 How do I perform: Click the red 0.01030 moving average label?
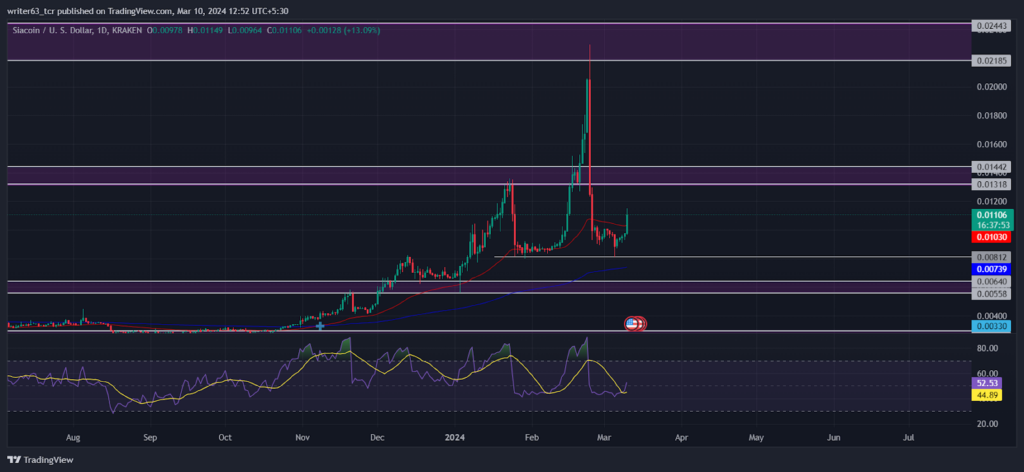[x=991, y=236]
